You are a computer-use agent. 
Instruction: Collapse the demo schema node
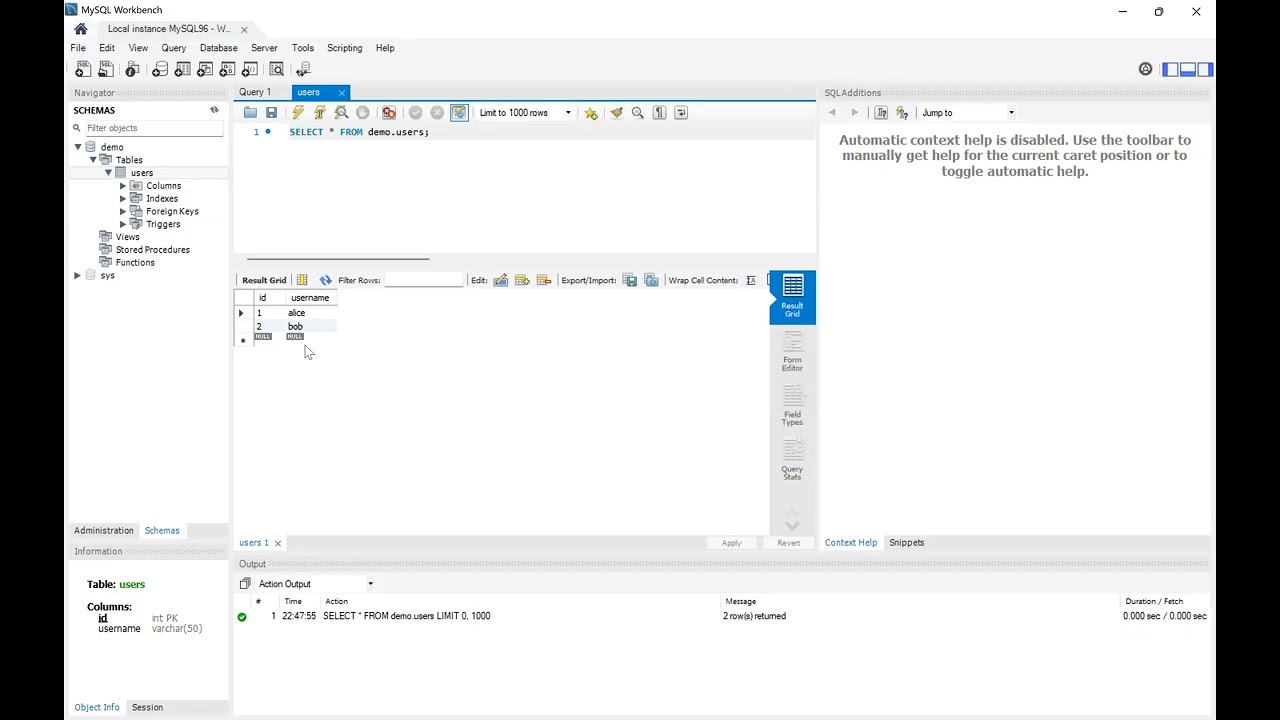click(x=77, y=147)
